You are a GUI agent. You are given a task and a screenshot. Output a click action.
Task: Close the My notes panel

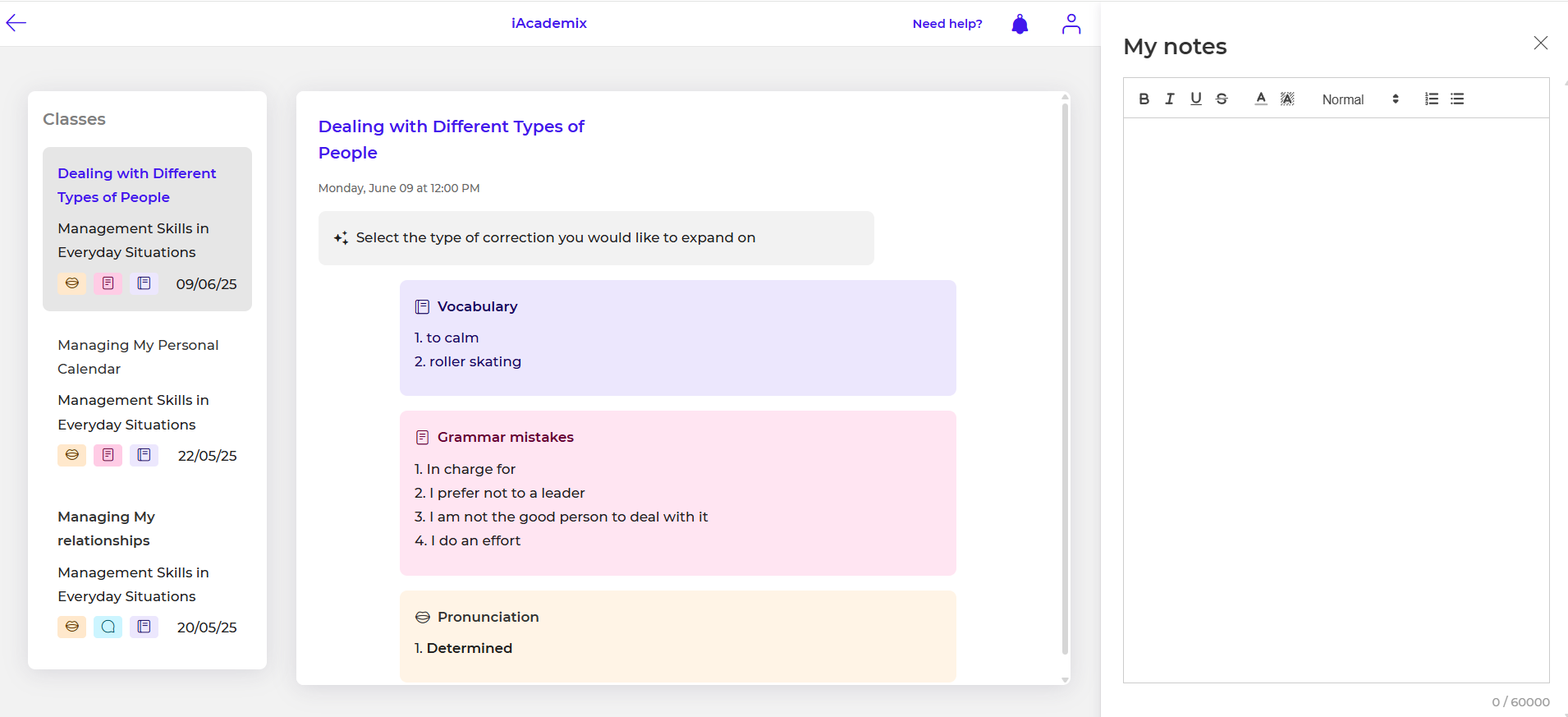point(1540,44)
